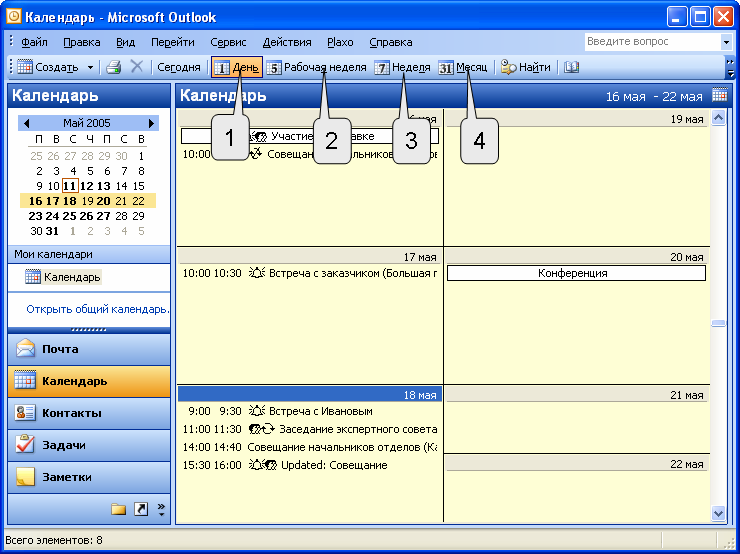Open the Вид menu

click(126, 42)
